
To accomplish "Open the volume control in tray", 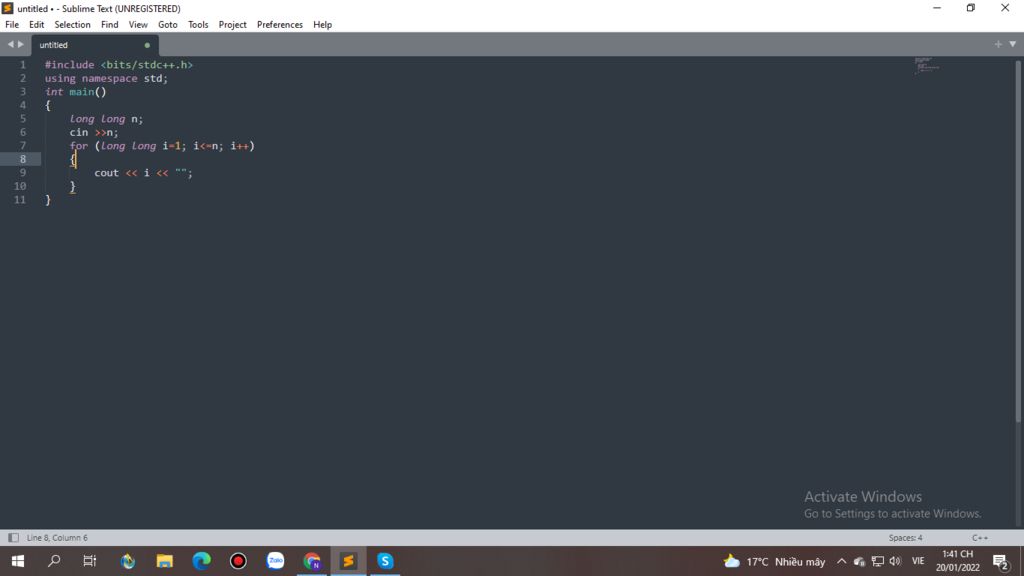I will (895, 562).
